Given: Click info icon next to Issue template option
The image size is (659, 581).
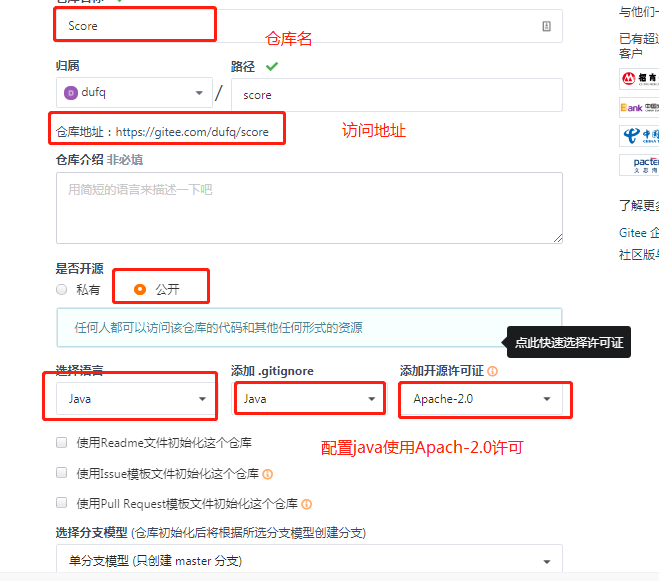Looking at the screenshot, I should (x=268, y=474).
